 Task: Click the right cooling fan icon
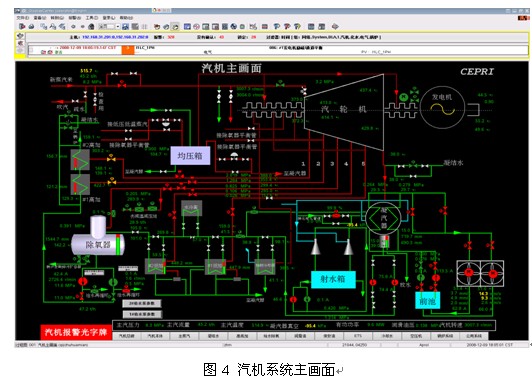pos(492,273)
